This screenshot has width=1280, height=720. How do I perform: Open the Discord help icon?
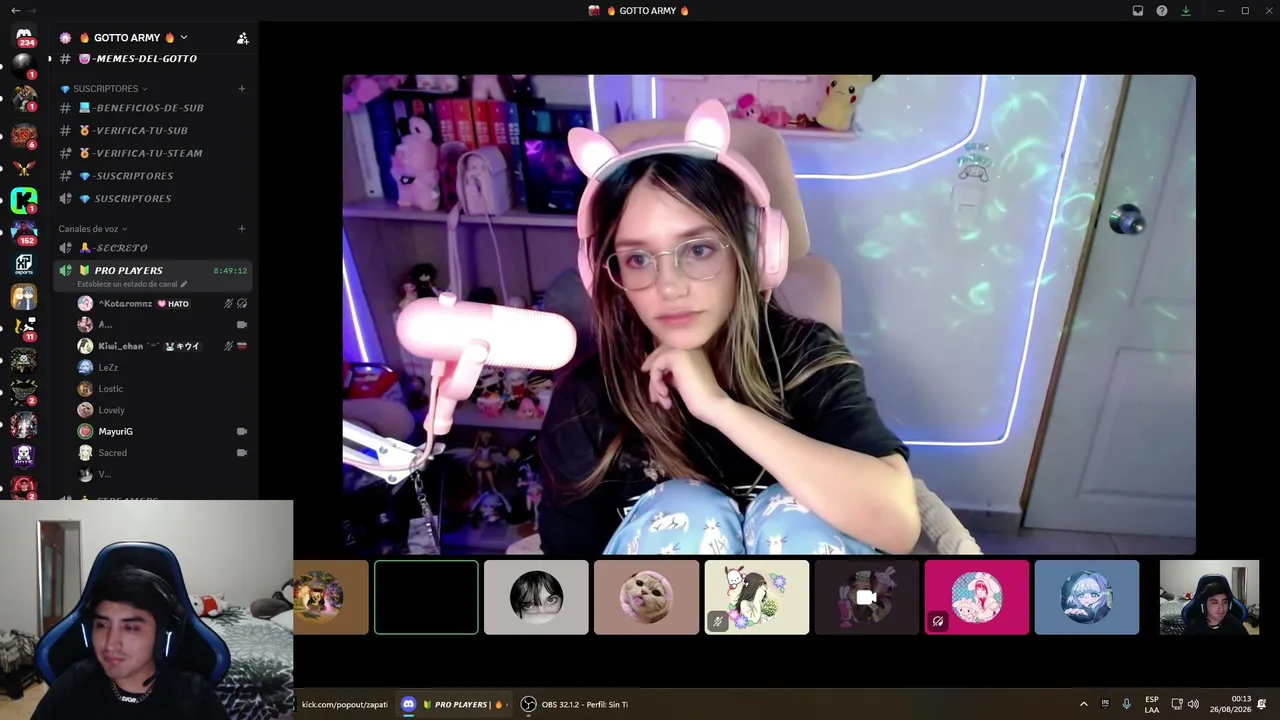(x=1162, y=11)
